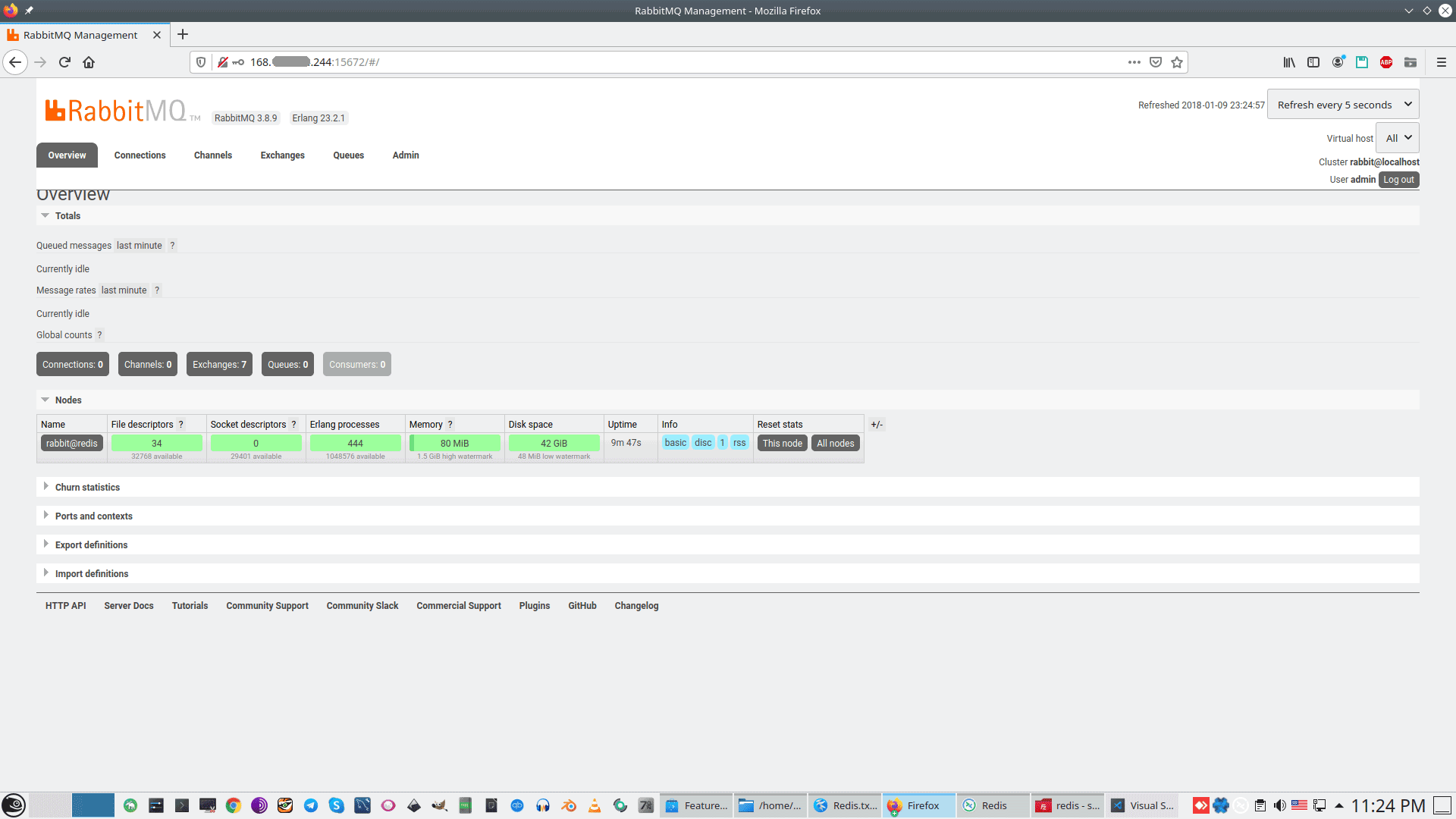Open the Library icon in toolbar
The height and width of the screenshot is (819, 1456).
tap(1288, 62)
